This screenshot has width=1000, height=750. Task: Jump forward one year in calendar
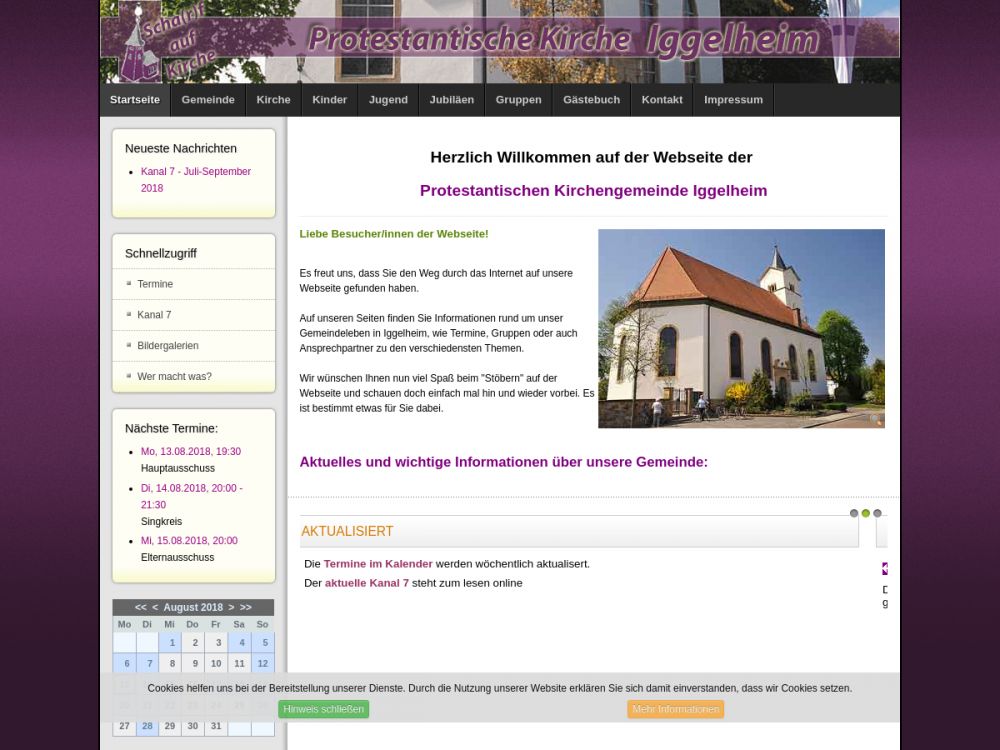[246, 607]
